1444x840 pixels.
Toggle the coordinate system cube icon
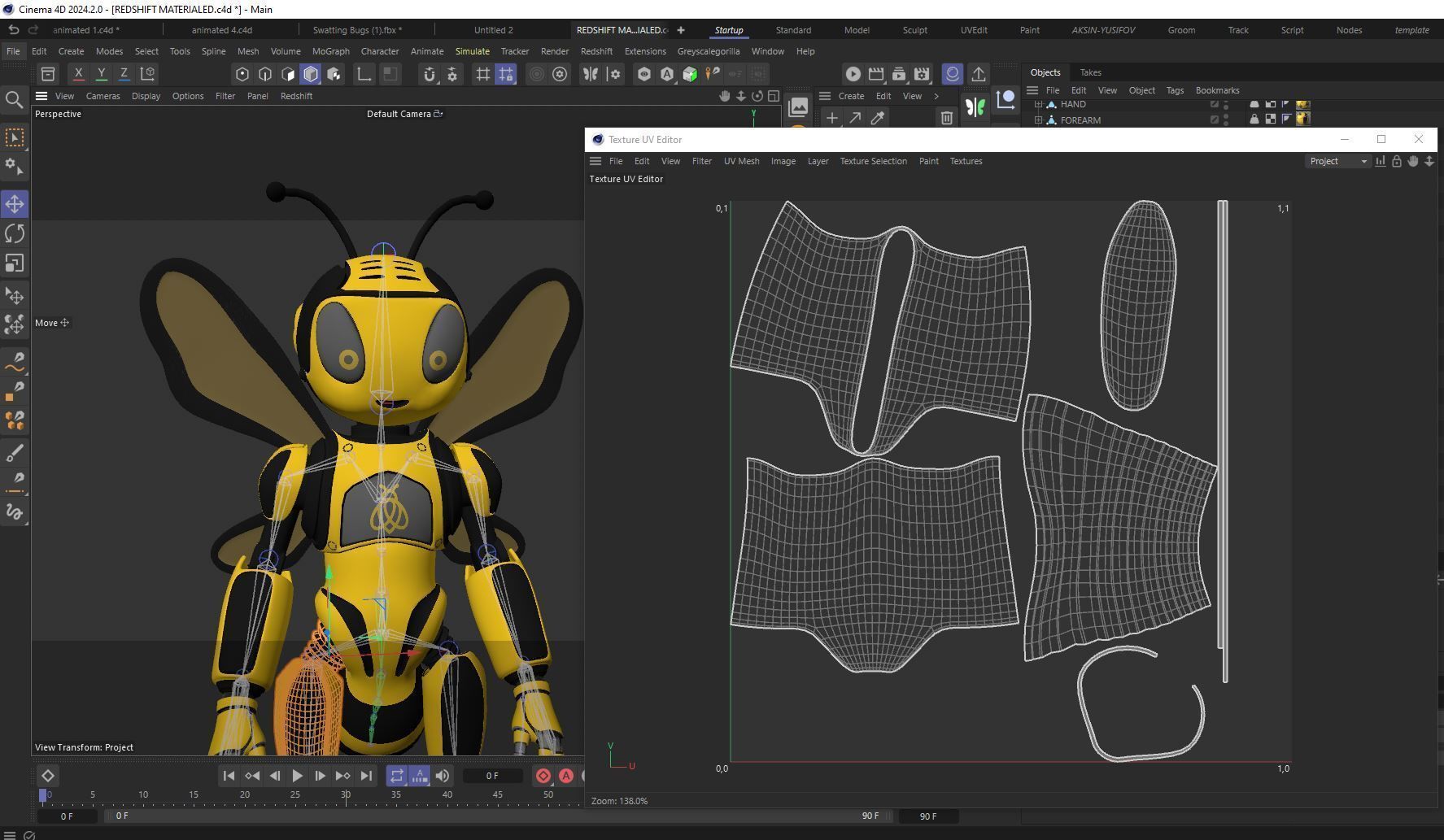click(148, 74)
